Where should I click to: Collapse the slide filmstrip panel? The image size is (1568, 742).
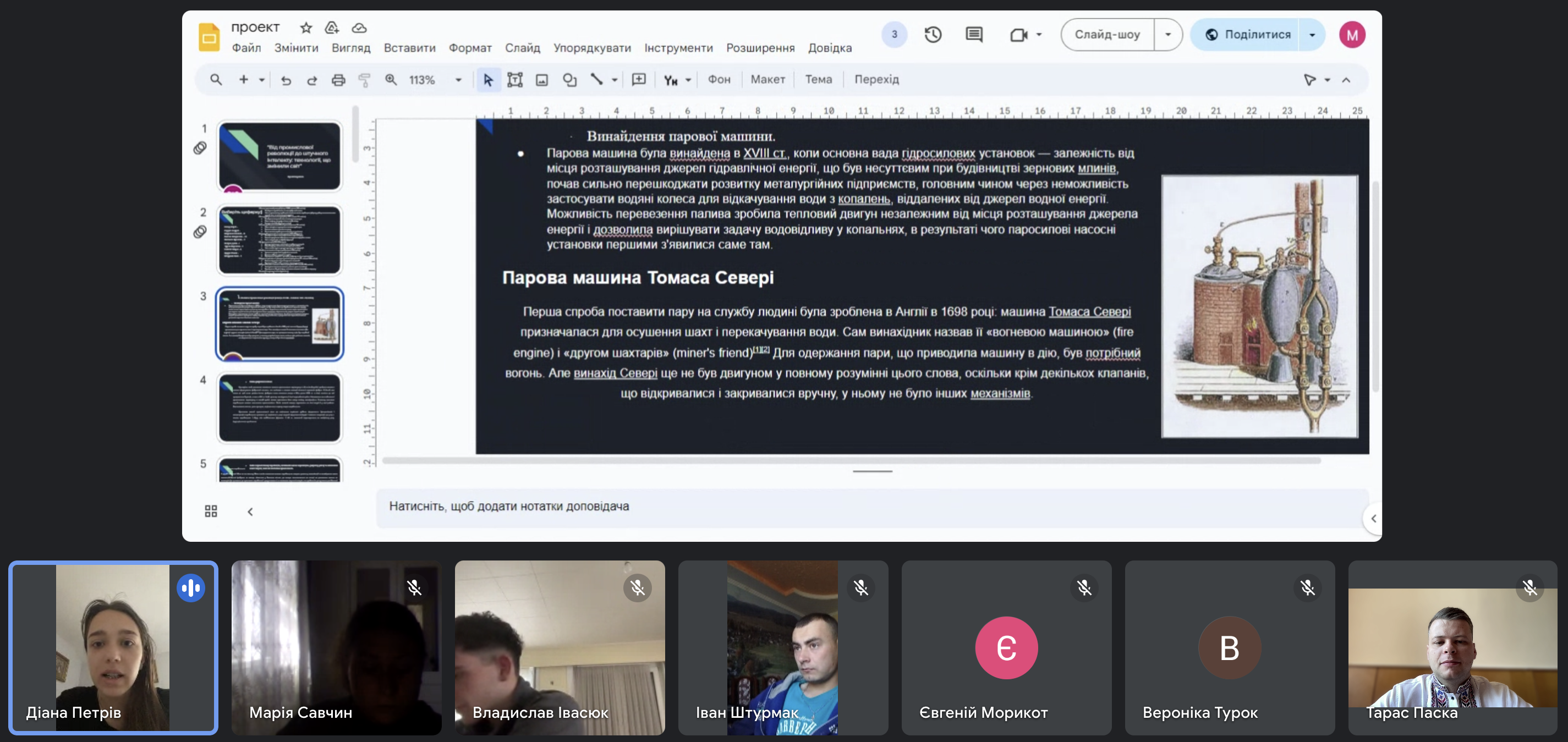pos(250,512)
